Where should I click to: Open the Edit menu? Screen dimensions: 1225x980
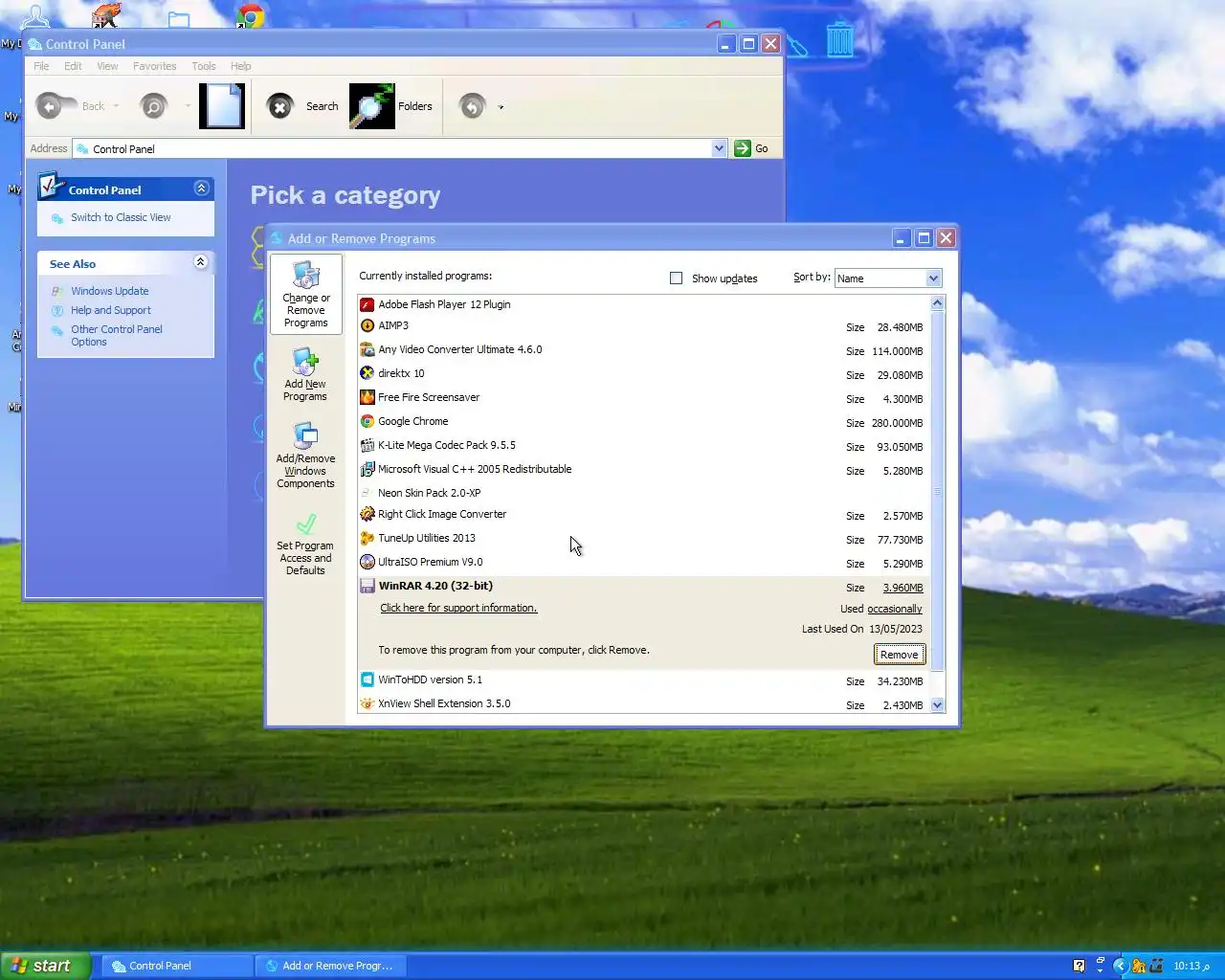73,66
